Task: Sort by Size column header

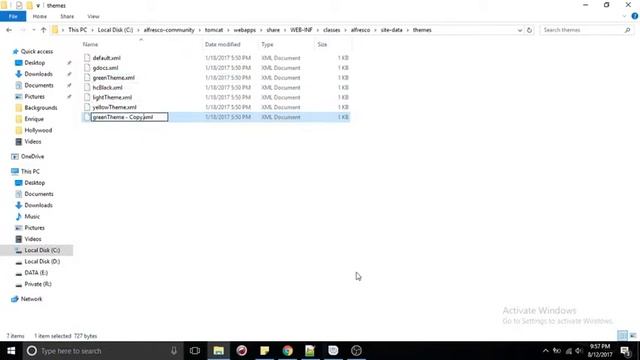Action: [x=322, y=44]
